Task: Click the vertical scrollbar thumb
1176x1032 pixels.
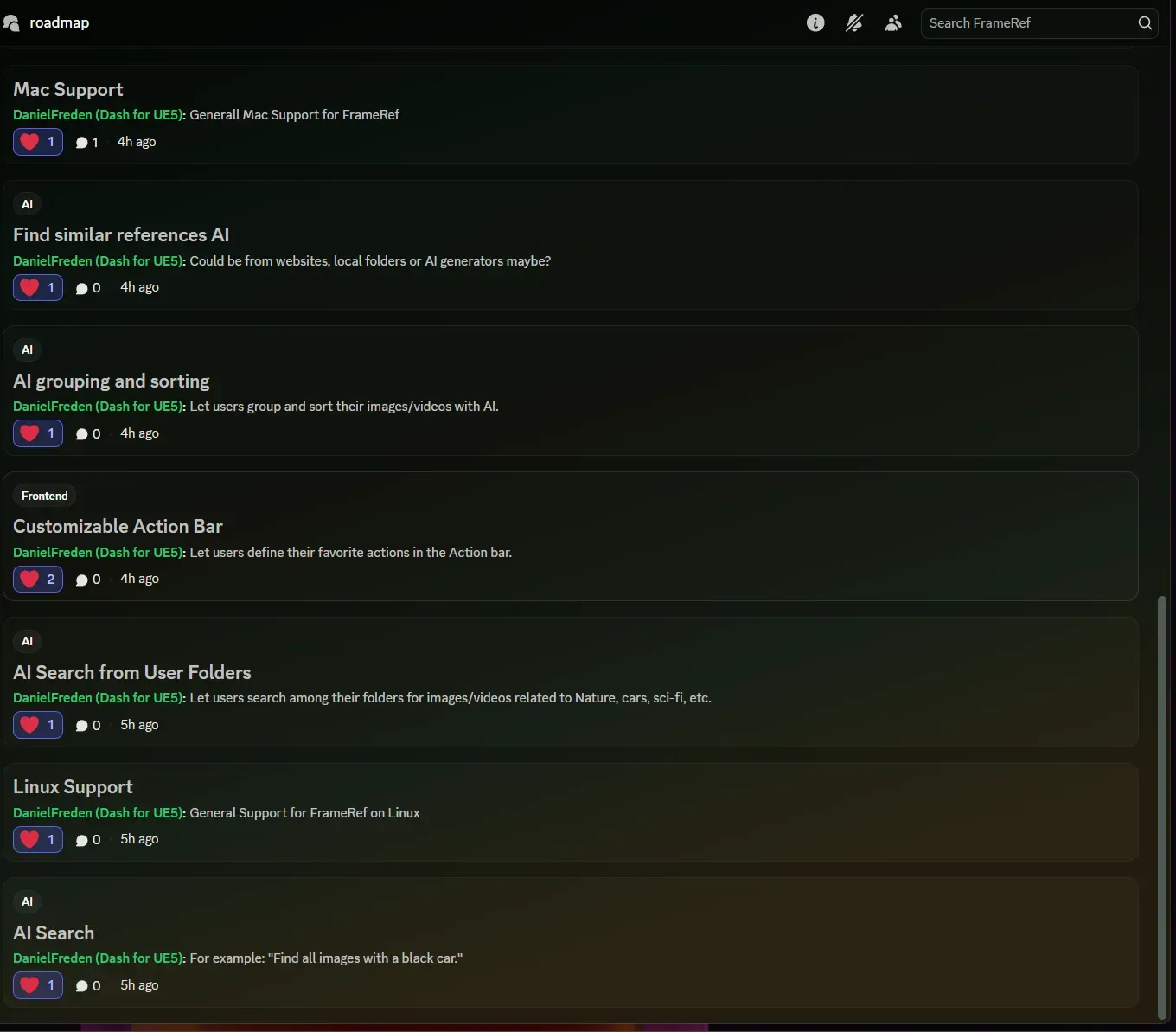Action: 1162,807
